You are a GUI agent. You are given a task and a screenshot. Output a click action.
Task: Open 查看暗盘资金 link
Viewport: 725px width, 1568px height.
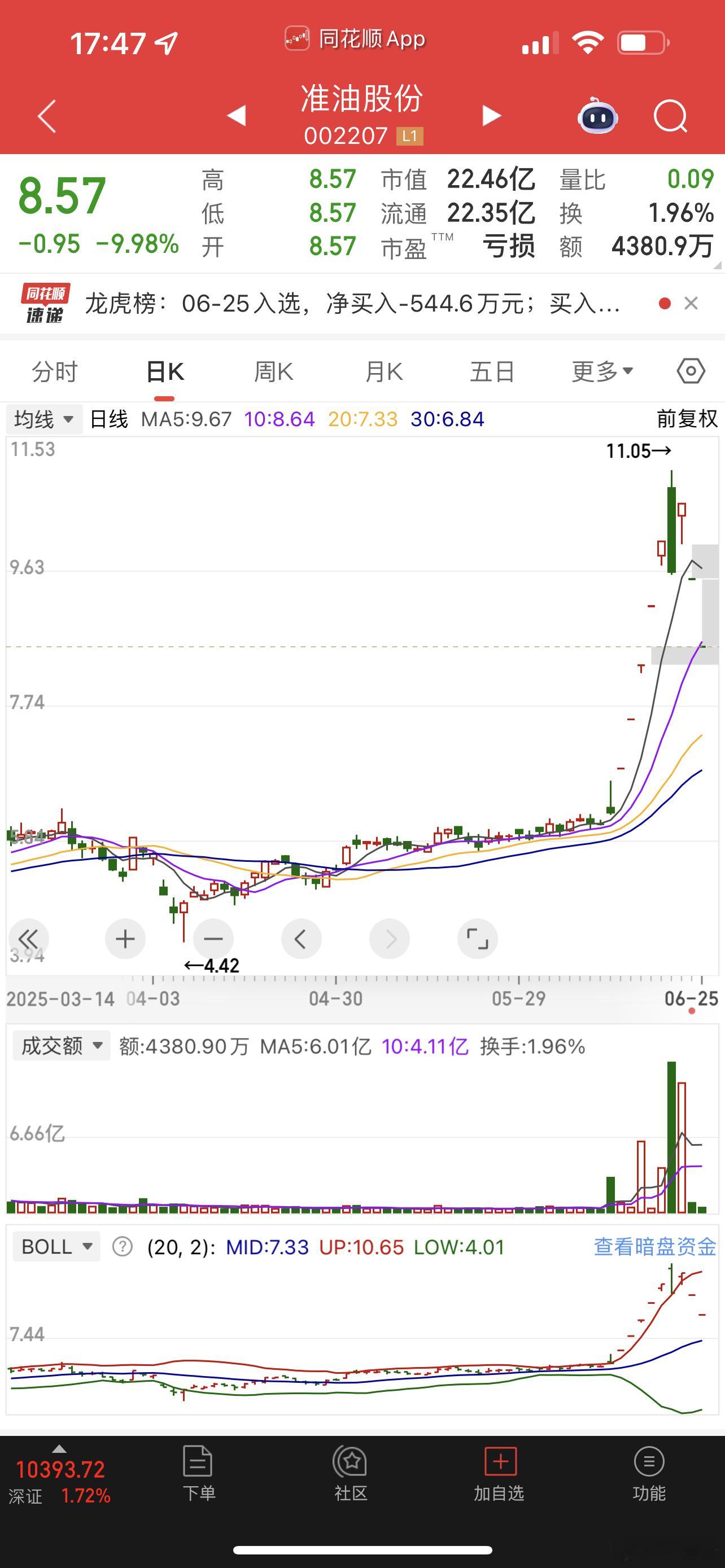click(655, 1247)
